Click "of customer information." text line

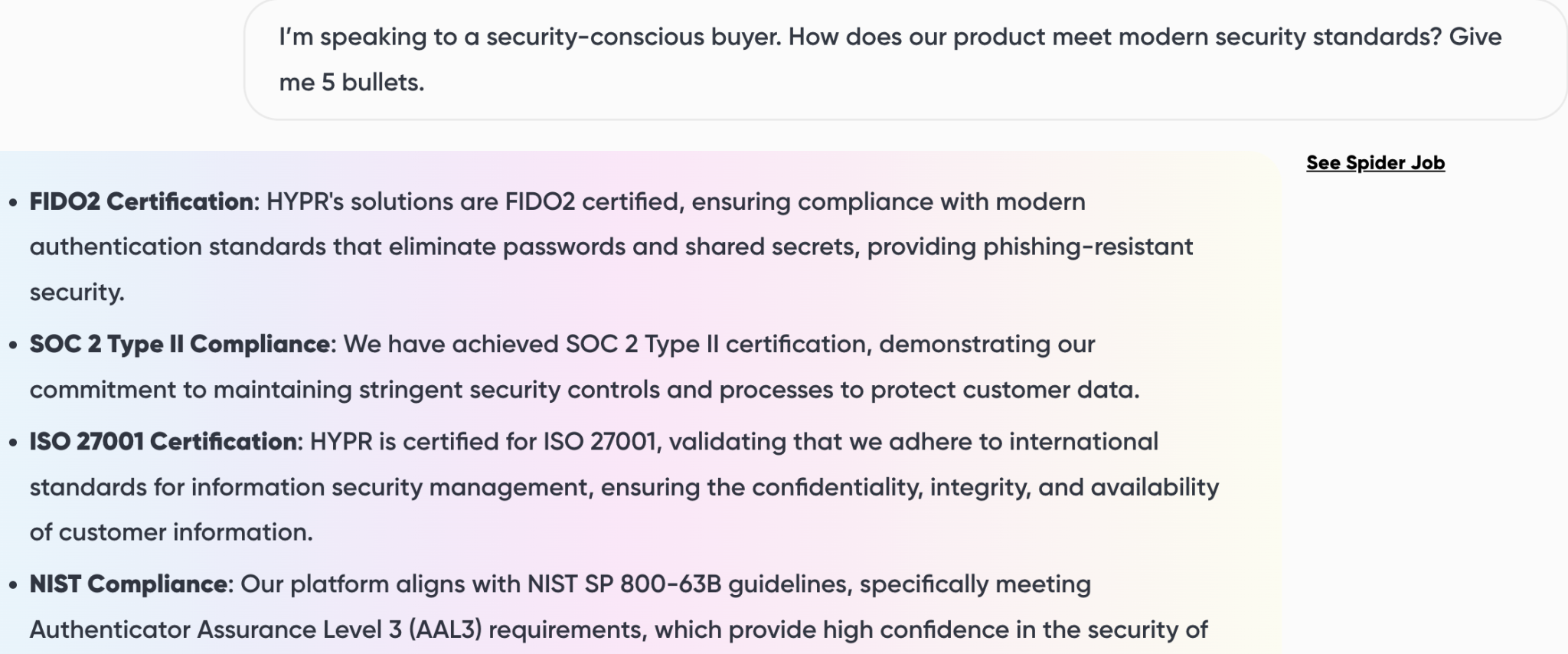(x=171, y=532)
